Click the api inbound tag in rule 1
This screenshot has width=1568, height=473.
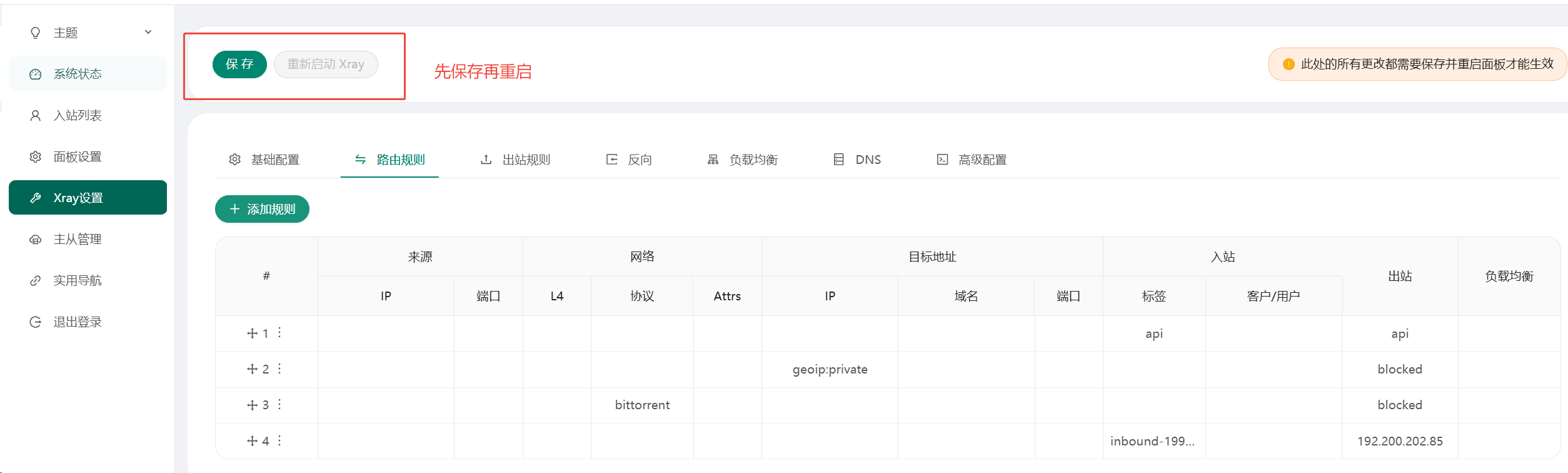tap(1154, 333)
